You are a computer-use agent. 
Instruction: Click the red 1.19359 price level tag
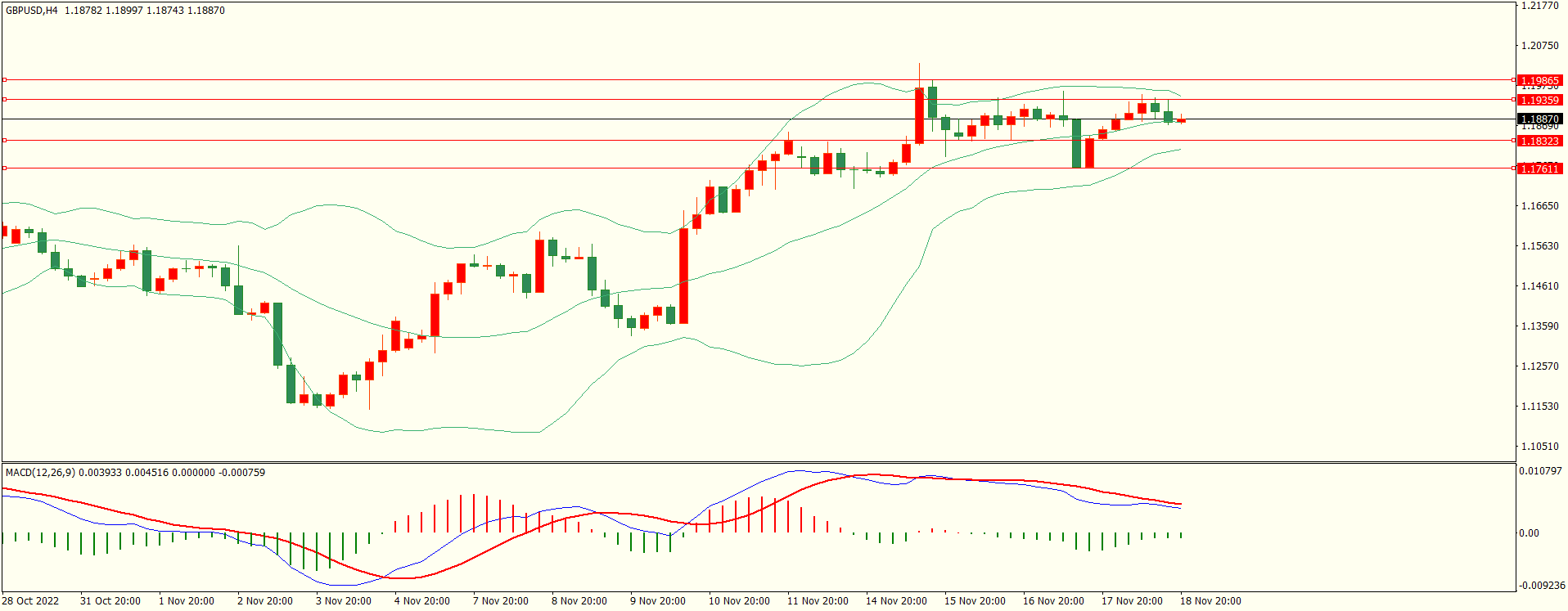click(1539, 100)
